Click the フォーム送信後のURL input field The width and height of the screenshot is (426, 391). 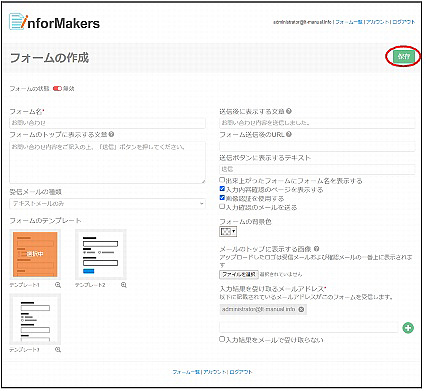(x=317, y=146)
